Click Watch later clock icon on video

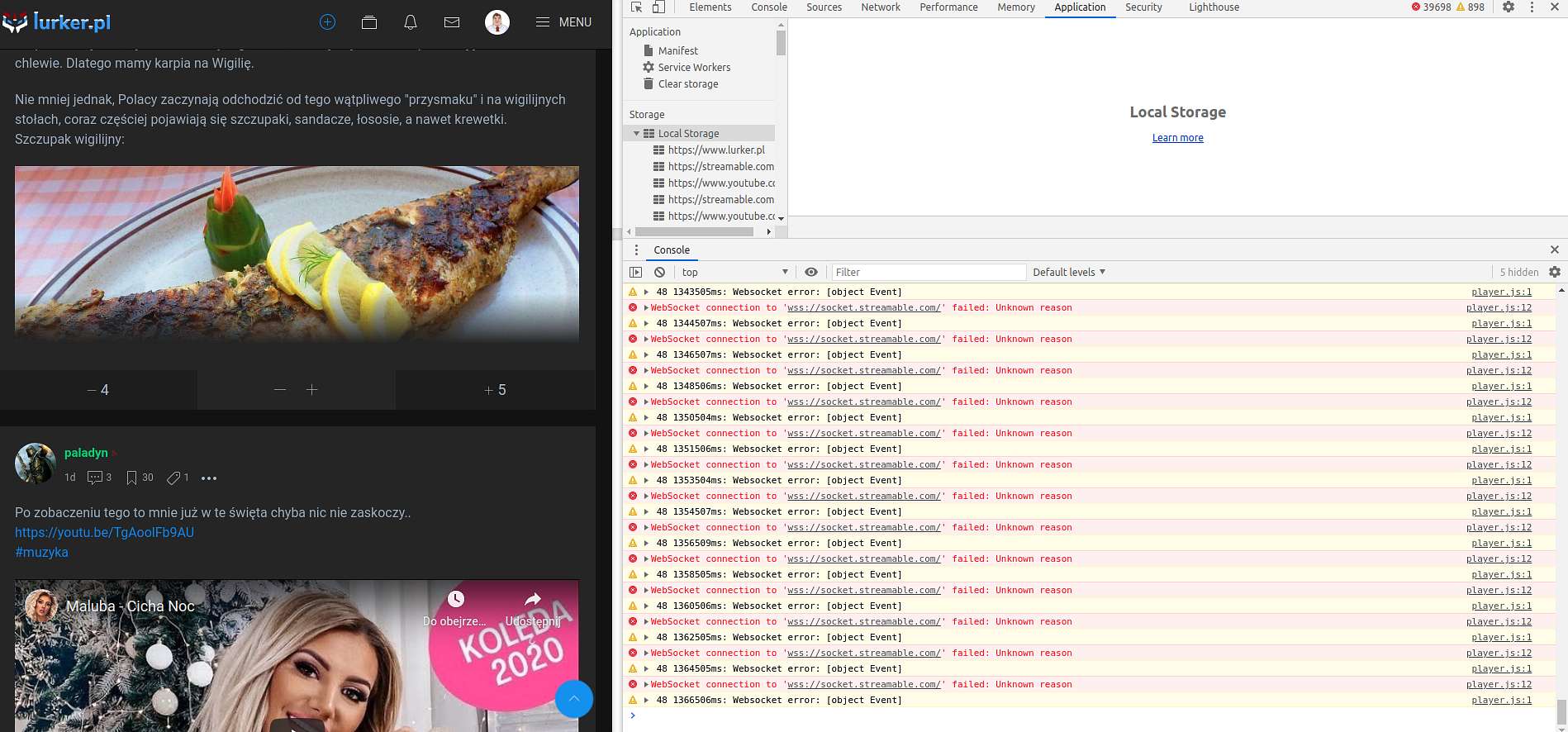point(456,599)
